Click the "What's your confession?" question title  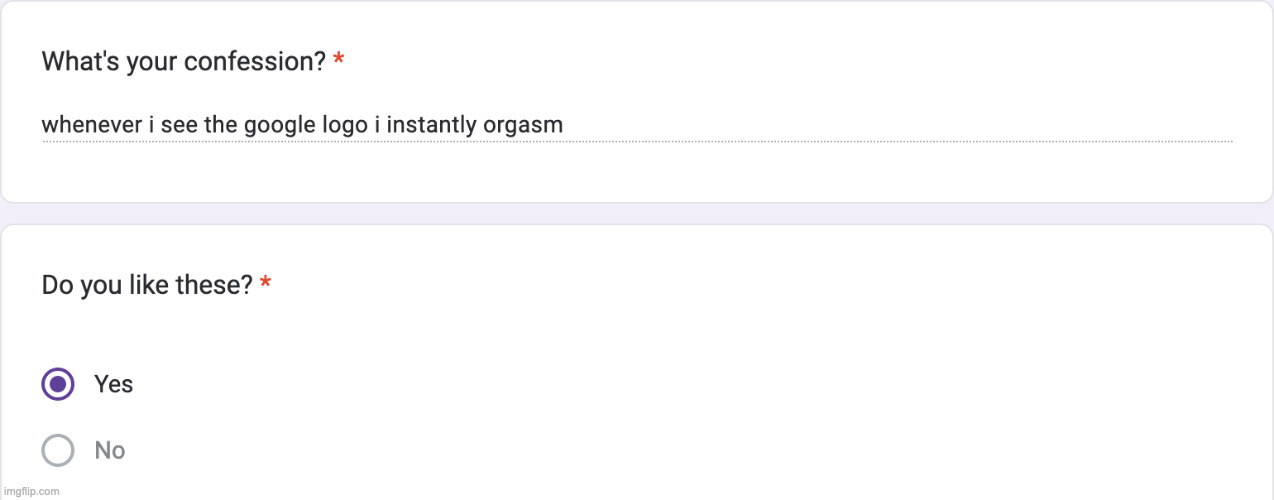pyautogui.click(x=183, y=61)
